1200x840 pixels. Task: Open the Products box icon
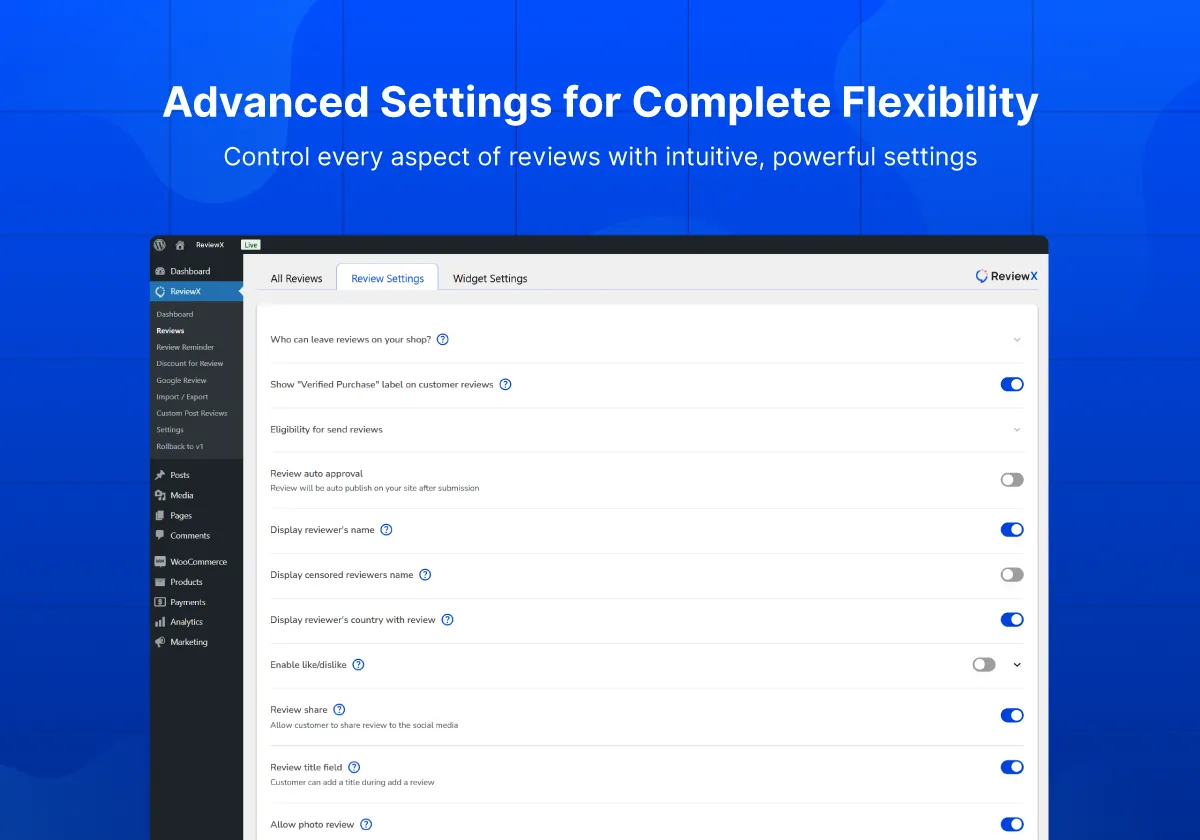point(160,582)
